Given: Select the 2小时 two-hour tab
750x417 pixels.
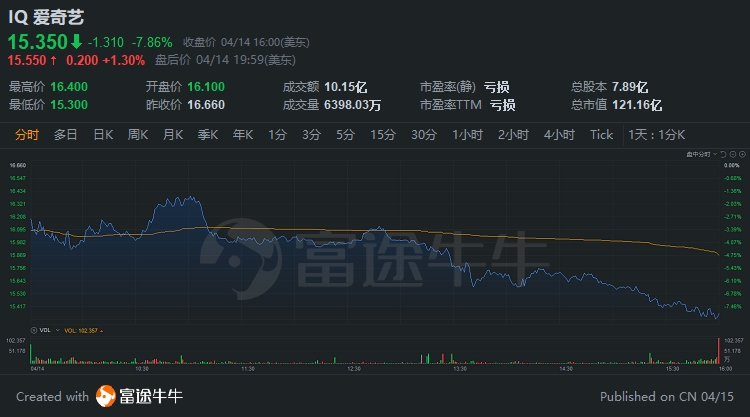Looking at the screenshot, I should click(x=513, y=135).
